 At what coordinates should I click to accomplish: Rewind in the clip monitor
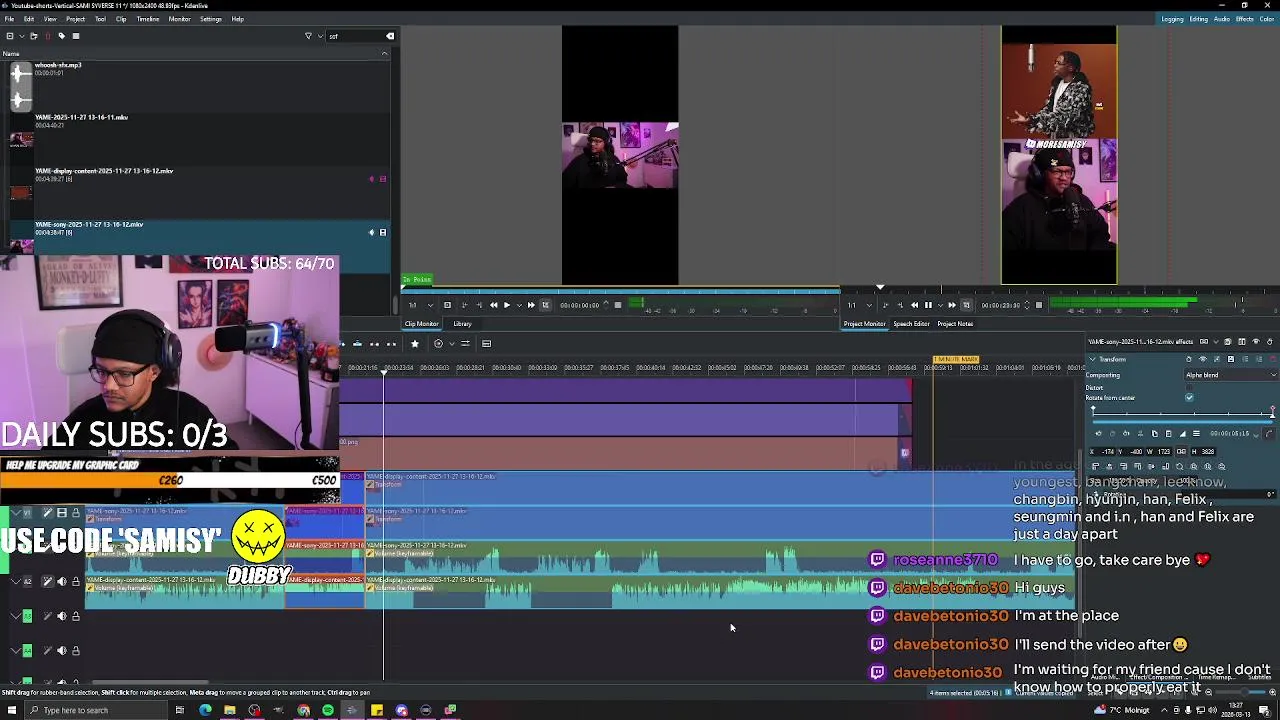point(493,305)
